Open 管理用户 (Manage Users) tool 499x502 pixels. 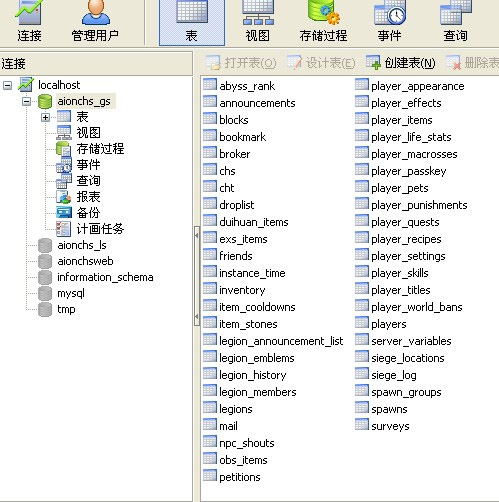click(x=95, y=22)
